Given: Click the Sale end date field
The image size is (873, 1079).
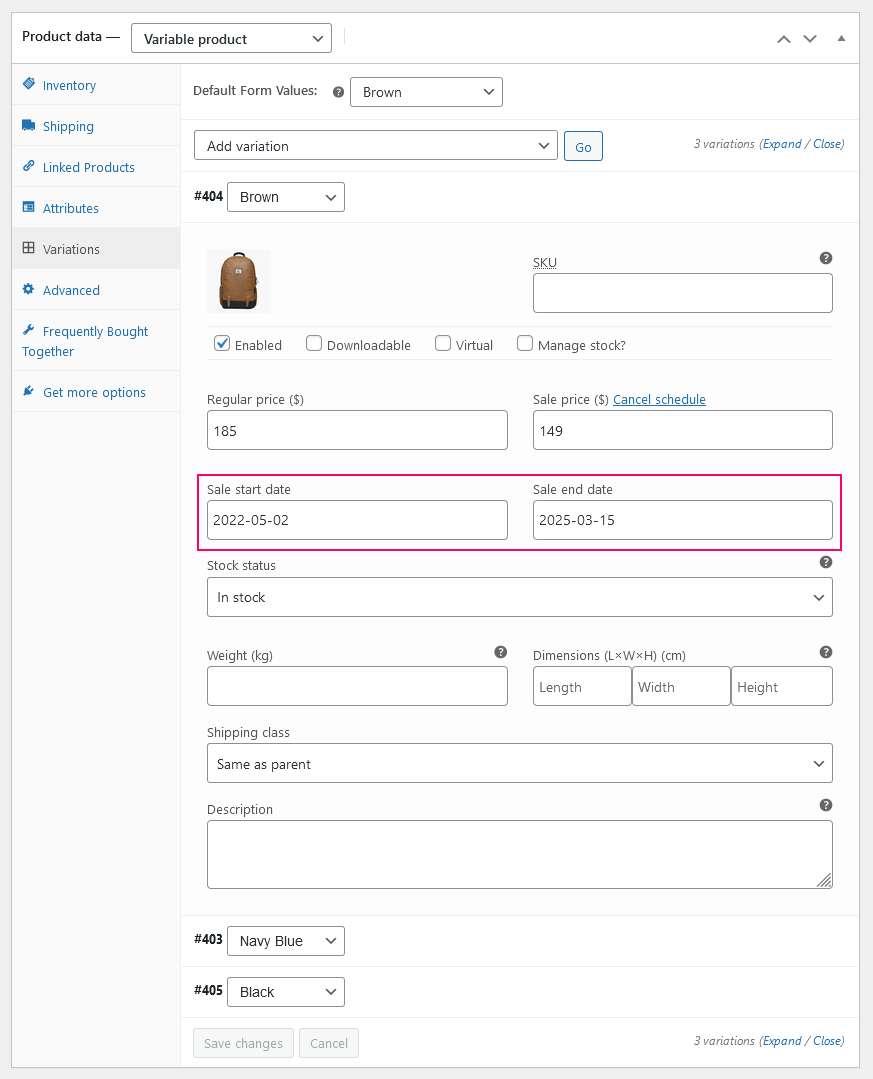Looking at the screenshot, I should (682, 520).
